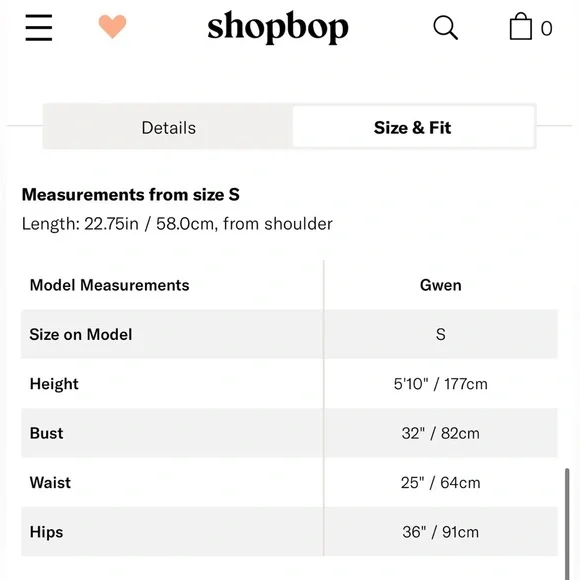
Task: Click the Waist value 25" / 64cm
Action: coord(441,483)
